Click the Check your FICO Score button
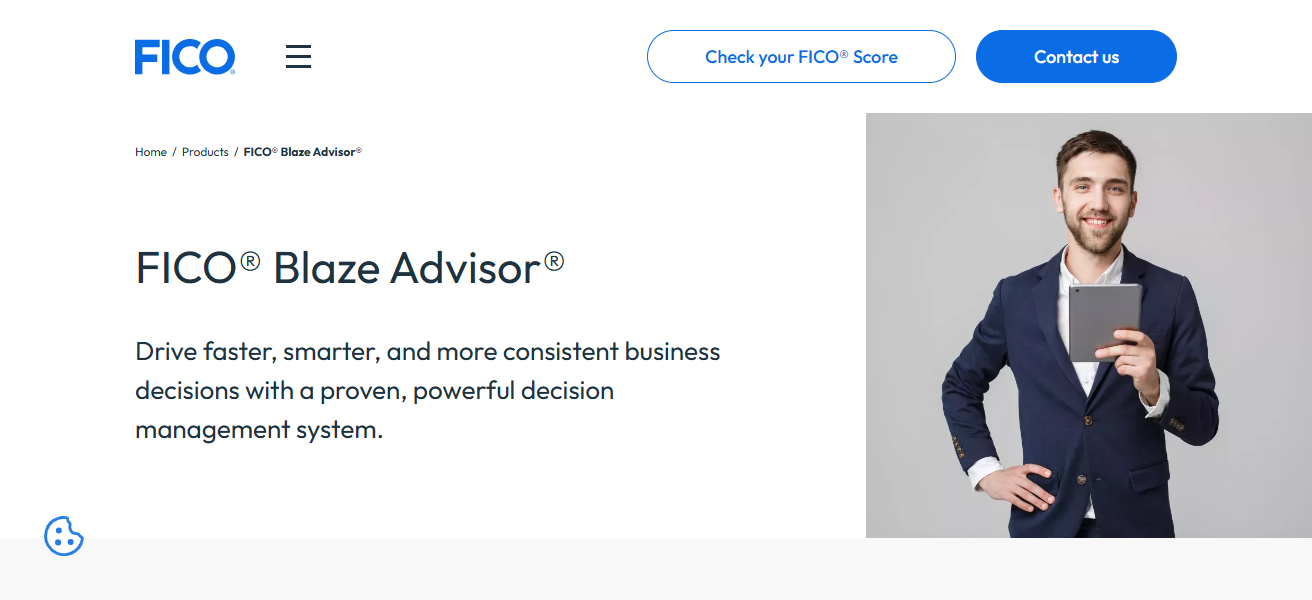The width and height of the screenshot is (1312, 600). tap(801, 56)
